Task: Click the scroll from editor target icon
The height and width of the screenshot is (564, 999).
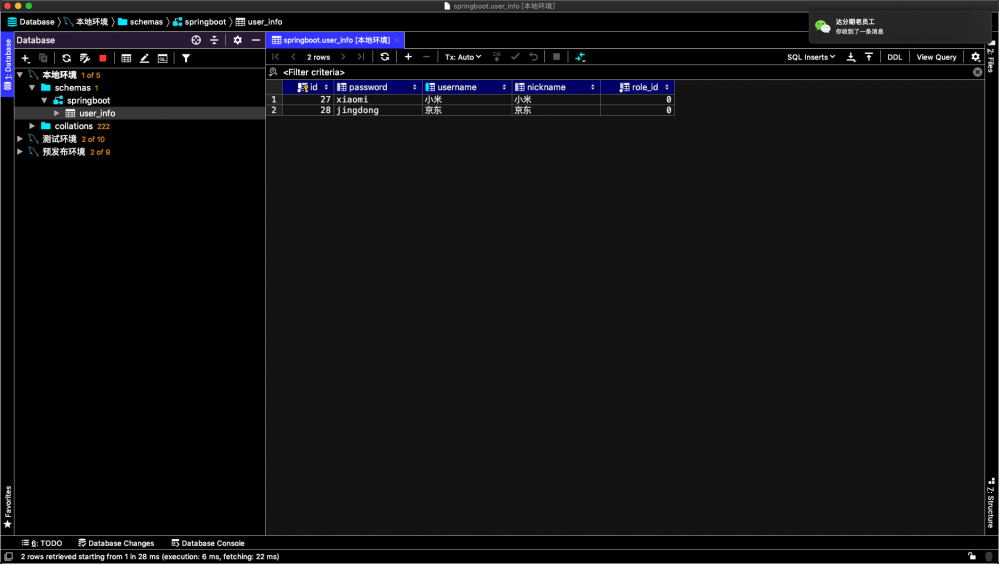Action: point(196,40)
